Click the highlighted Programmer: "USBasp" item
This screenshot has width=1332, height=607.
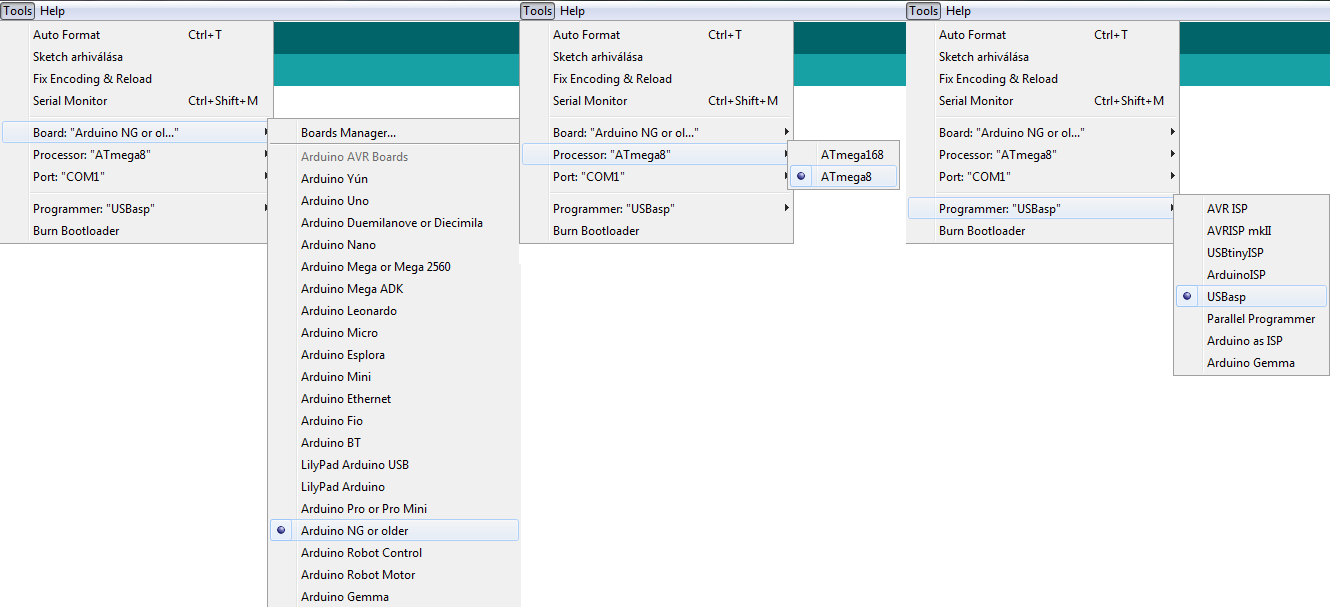click(1042, 209)
